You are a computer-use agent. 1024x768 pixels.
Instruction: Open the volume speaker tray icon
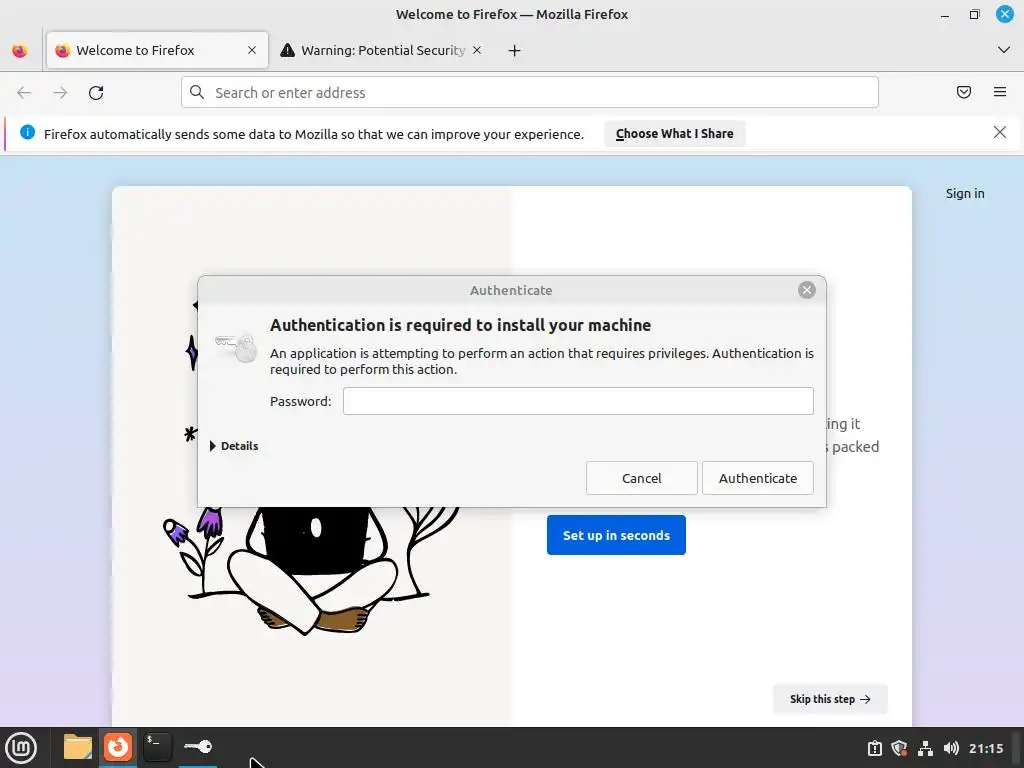pyautogui.click(x=951, y=748)
